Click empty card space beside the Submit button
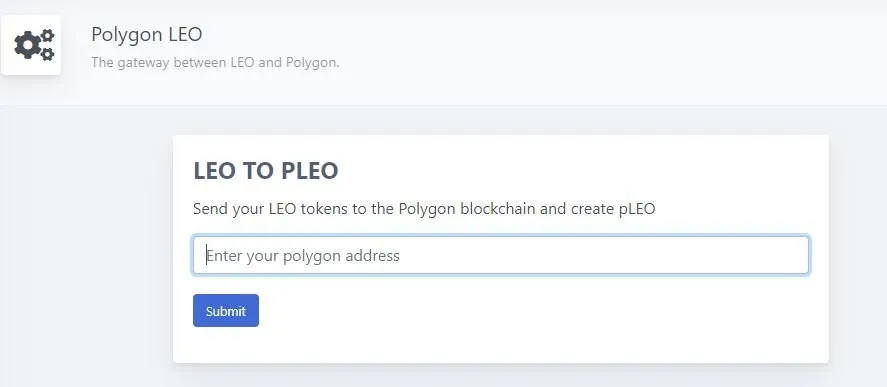This screenshot has height=387, width=887. coord(509,311)
